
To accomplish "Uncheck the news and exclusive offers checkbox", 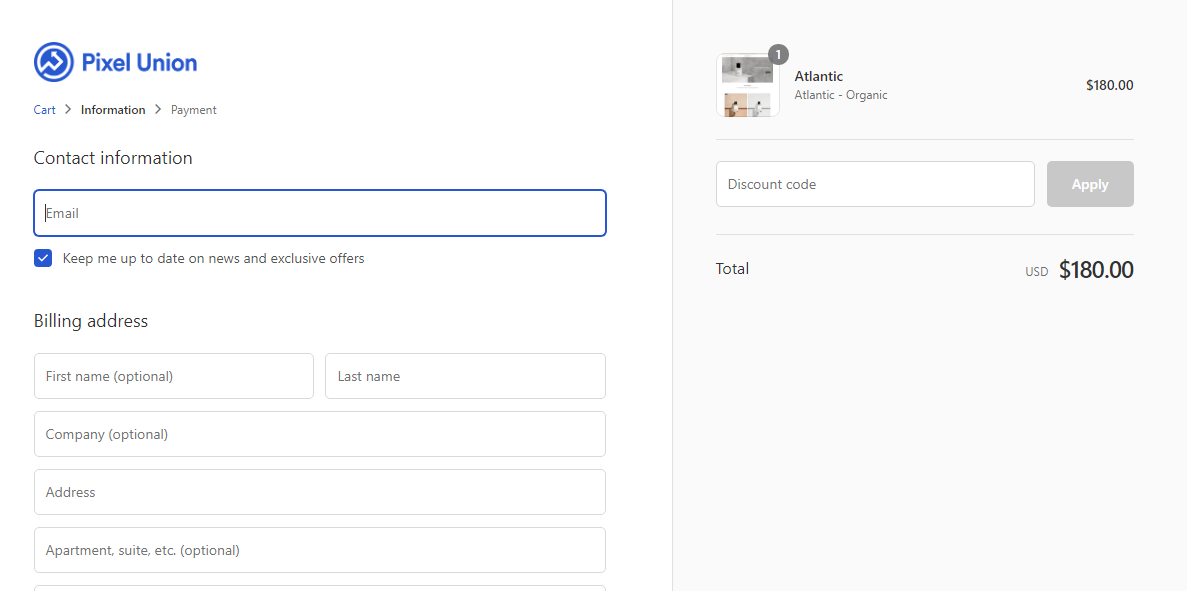I will [43, 258].
